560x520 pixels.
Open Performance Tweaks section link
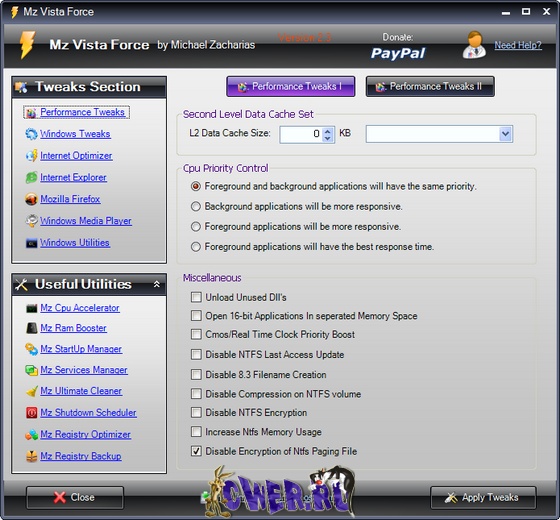[x=82, y=112]
